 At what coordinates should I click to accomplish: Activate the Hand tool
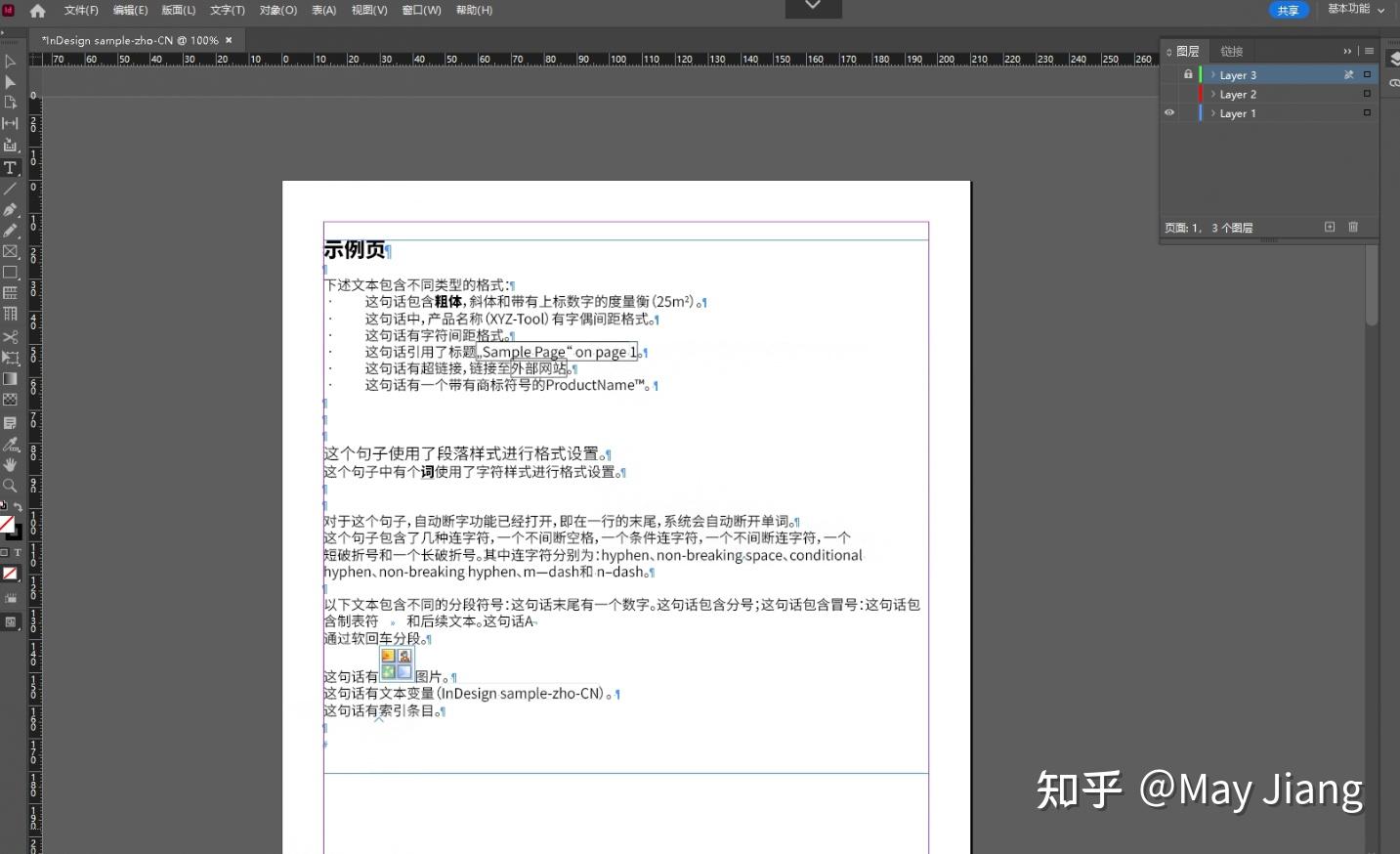11,464
